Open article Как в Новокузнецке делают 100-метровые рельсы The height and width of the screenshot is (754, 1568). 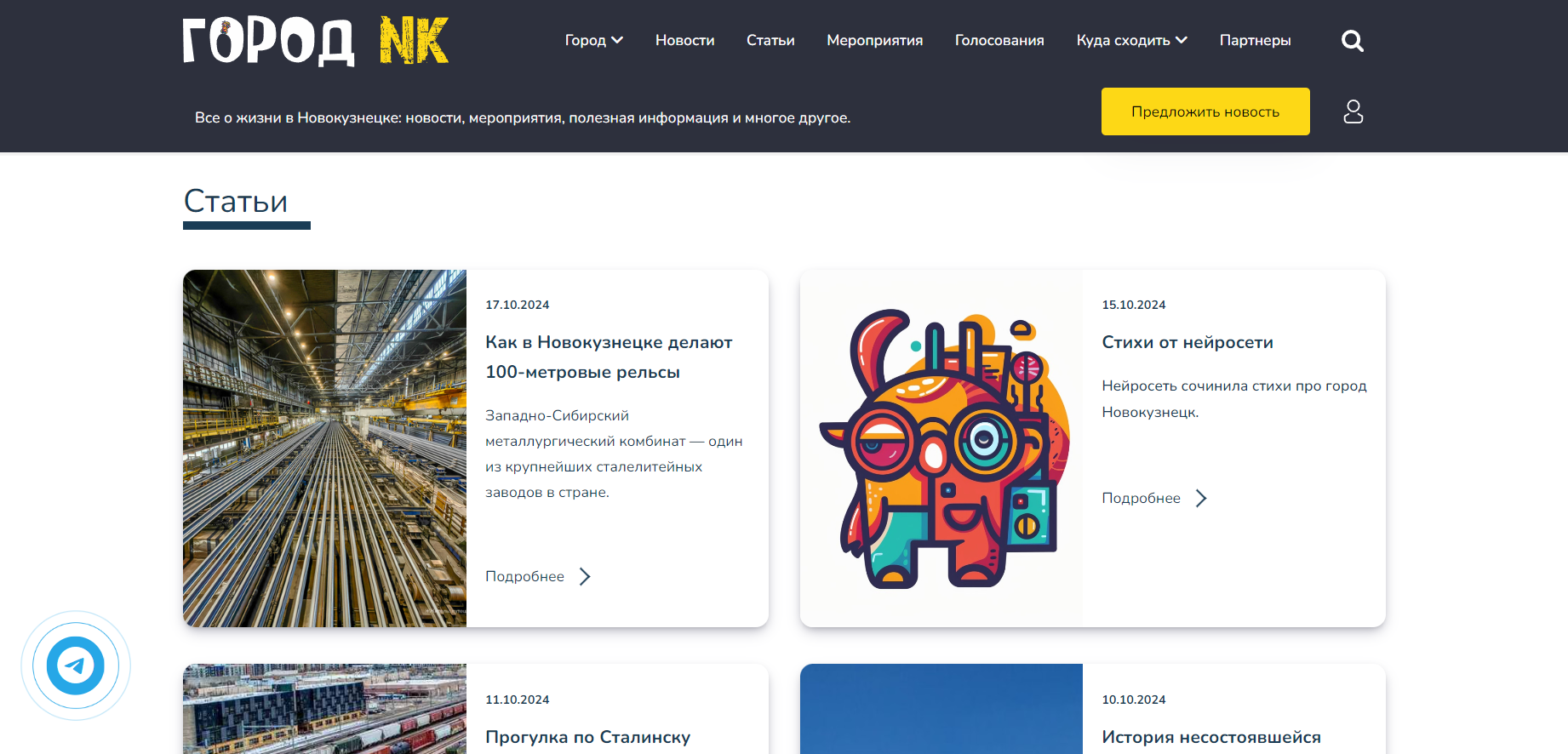click(x=609, y=357)
